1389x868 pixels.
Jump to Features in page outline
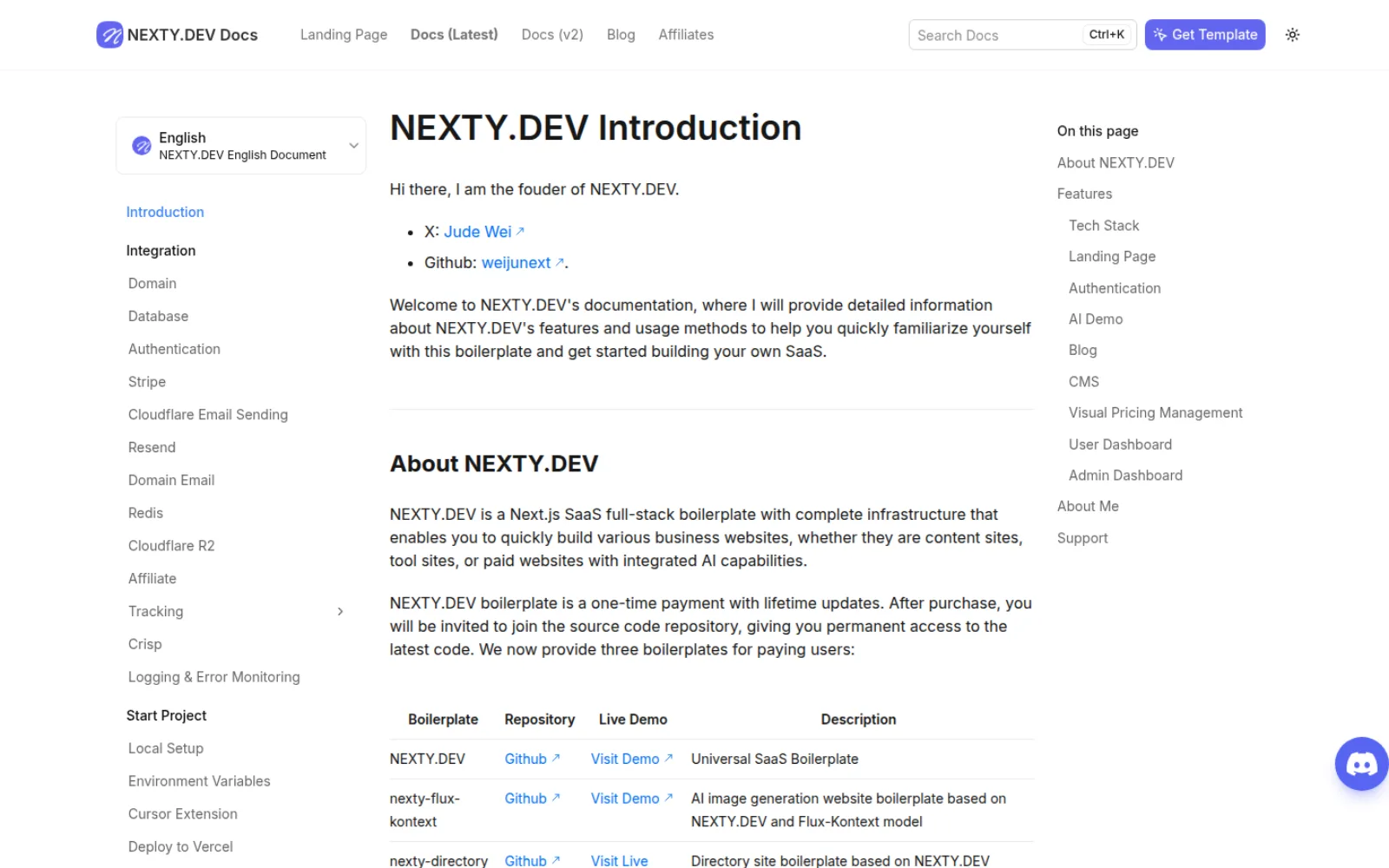tap(1084, 194)
